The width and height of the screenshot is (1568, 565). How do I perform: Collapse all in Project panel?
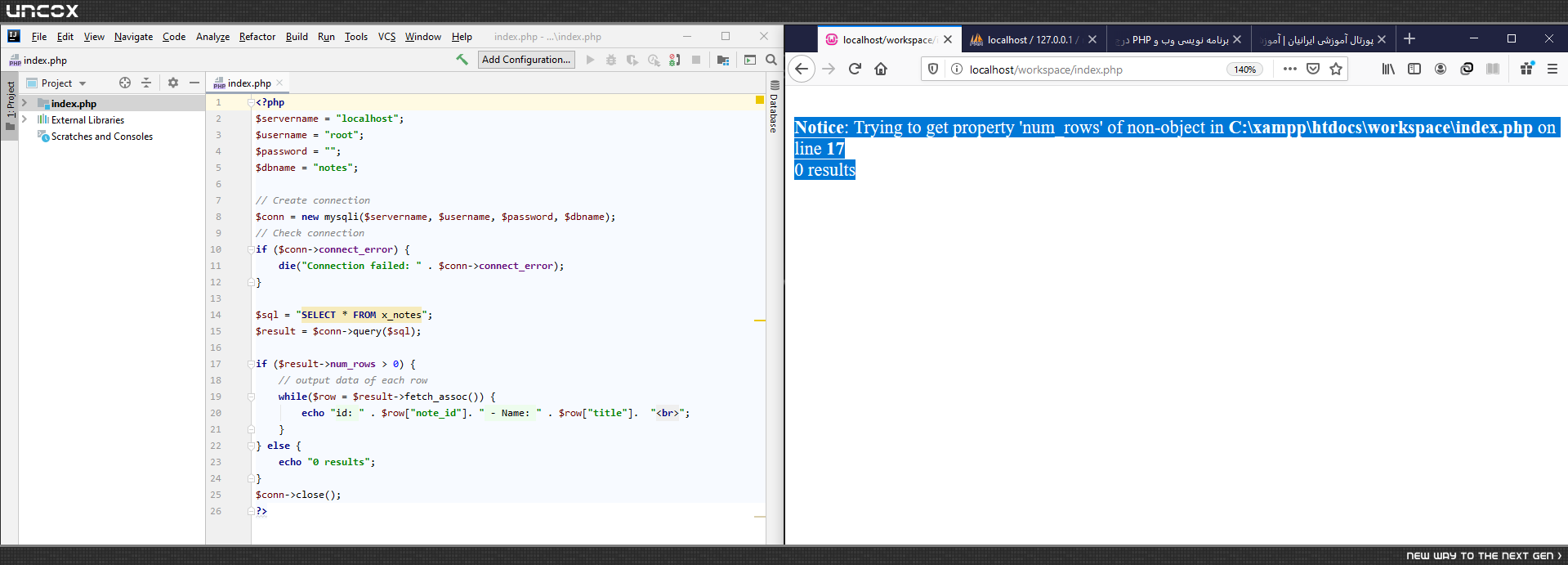[146, 83]
